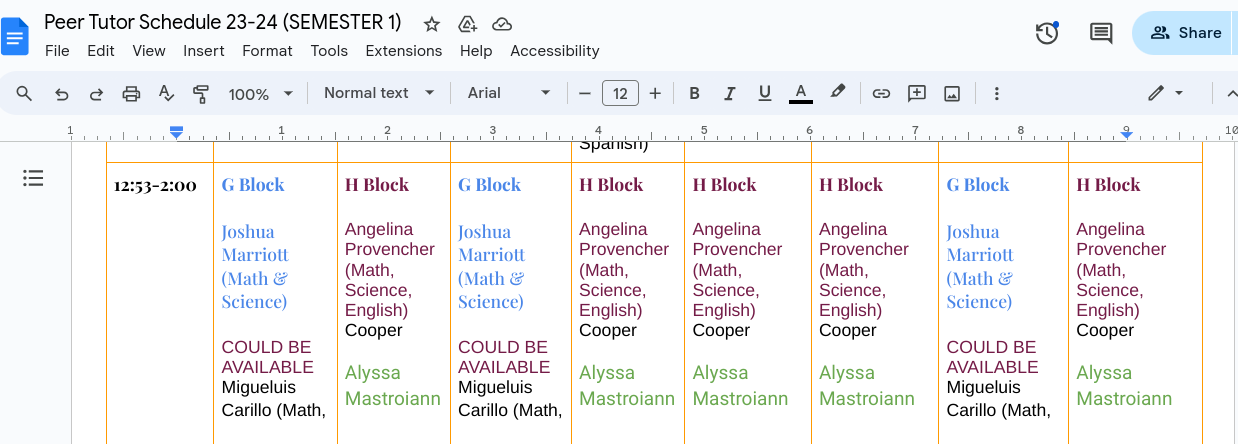Screen dimensions: 1238x444
Task: Open the Insert menu
Action: coord(204,51)
